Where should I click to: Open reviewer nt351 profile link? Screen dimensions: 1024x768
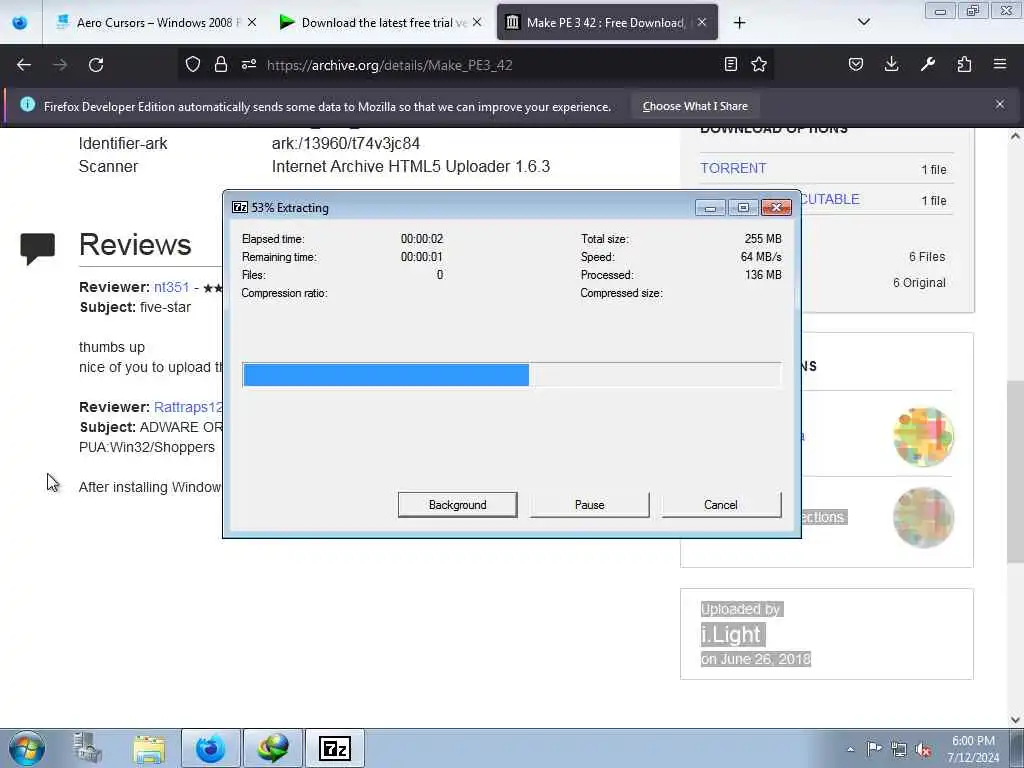[171, 287]
